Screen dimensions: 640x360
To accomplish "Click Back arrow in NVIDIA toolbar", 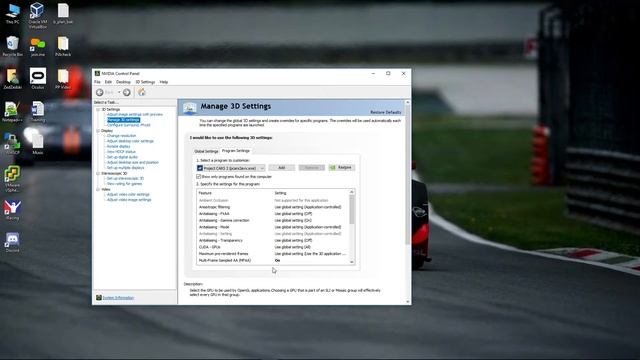I will click(x=99, y=92).
